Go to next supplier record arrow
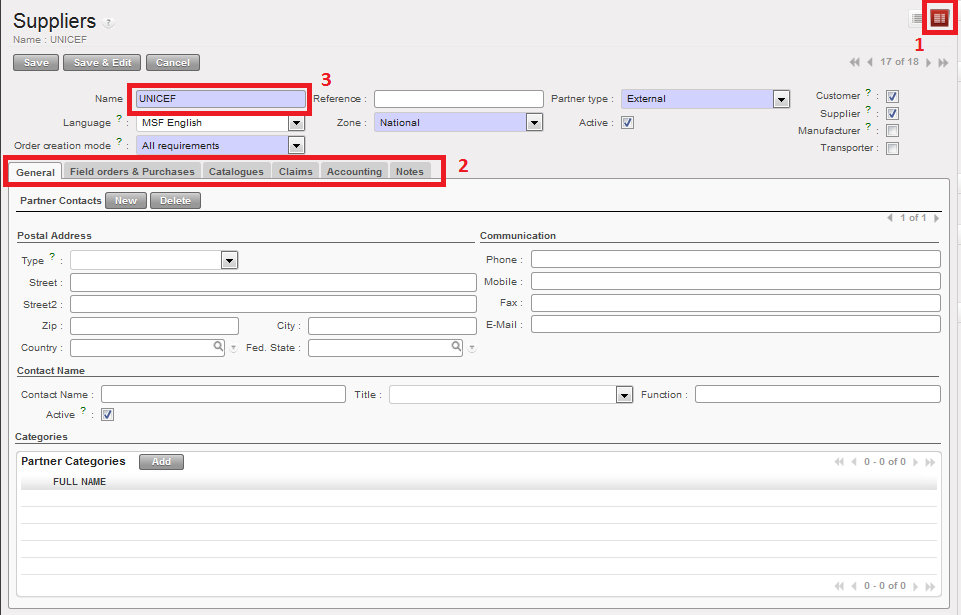The height and width of the screenshot is (615, 961). (929, 62)
